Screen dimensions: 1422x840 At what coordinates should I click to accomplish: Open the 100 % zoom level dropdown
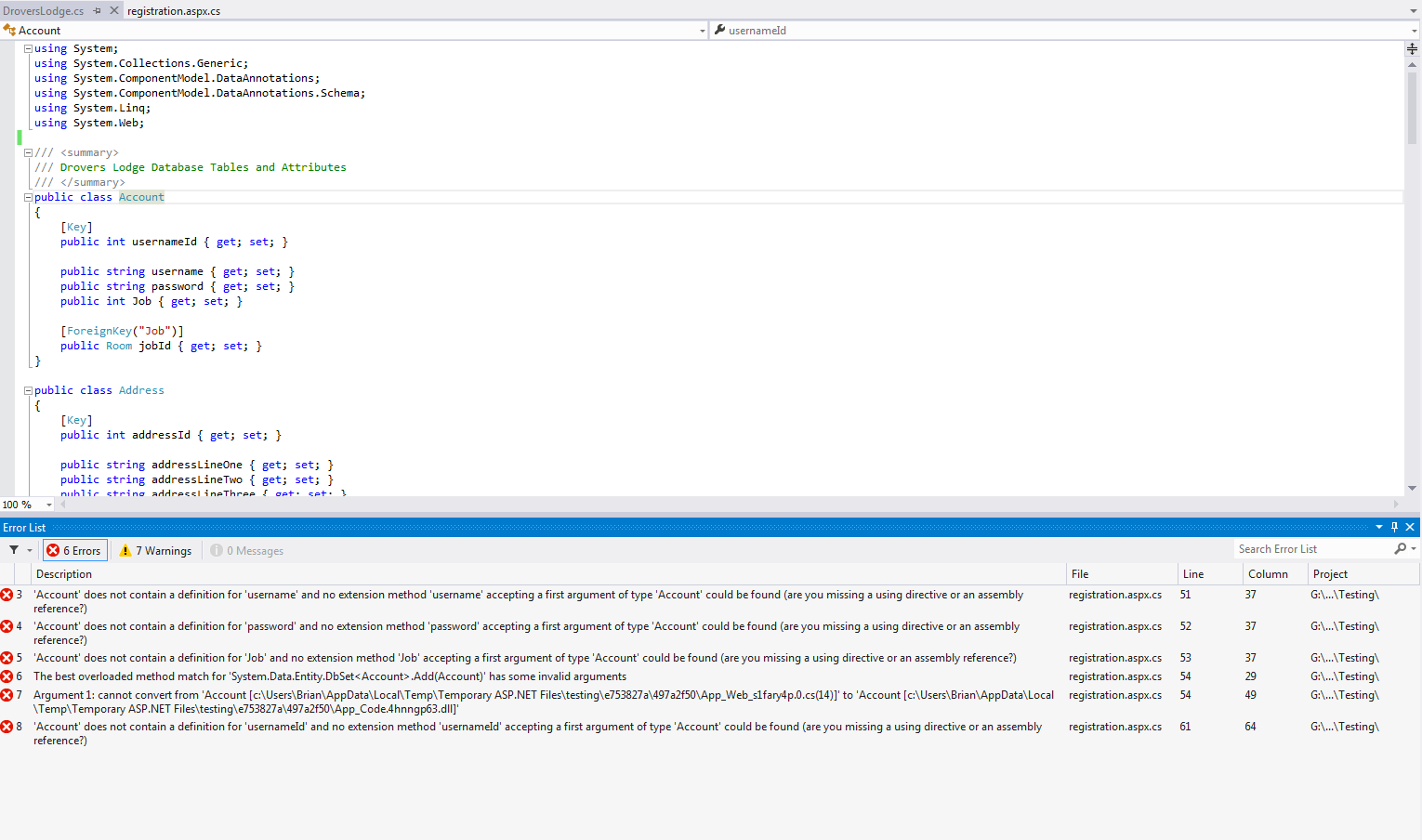click(x=49, y=505)
